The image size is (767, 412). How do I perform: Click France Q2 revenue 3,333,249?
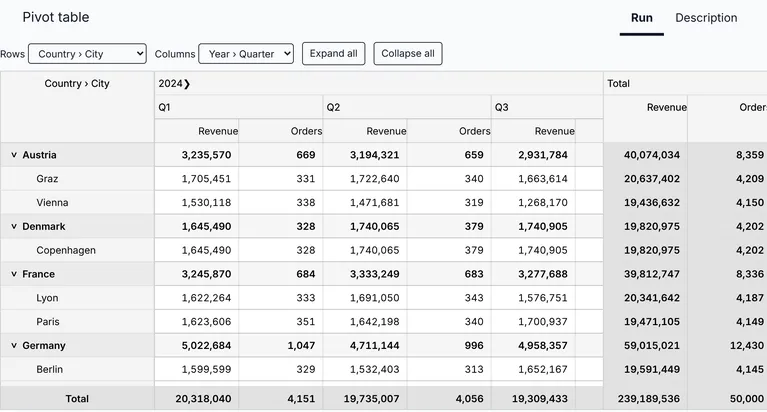(365, 274)
